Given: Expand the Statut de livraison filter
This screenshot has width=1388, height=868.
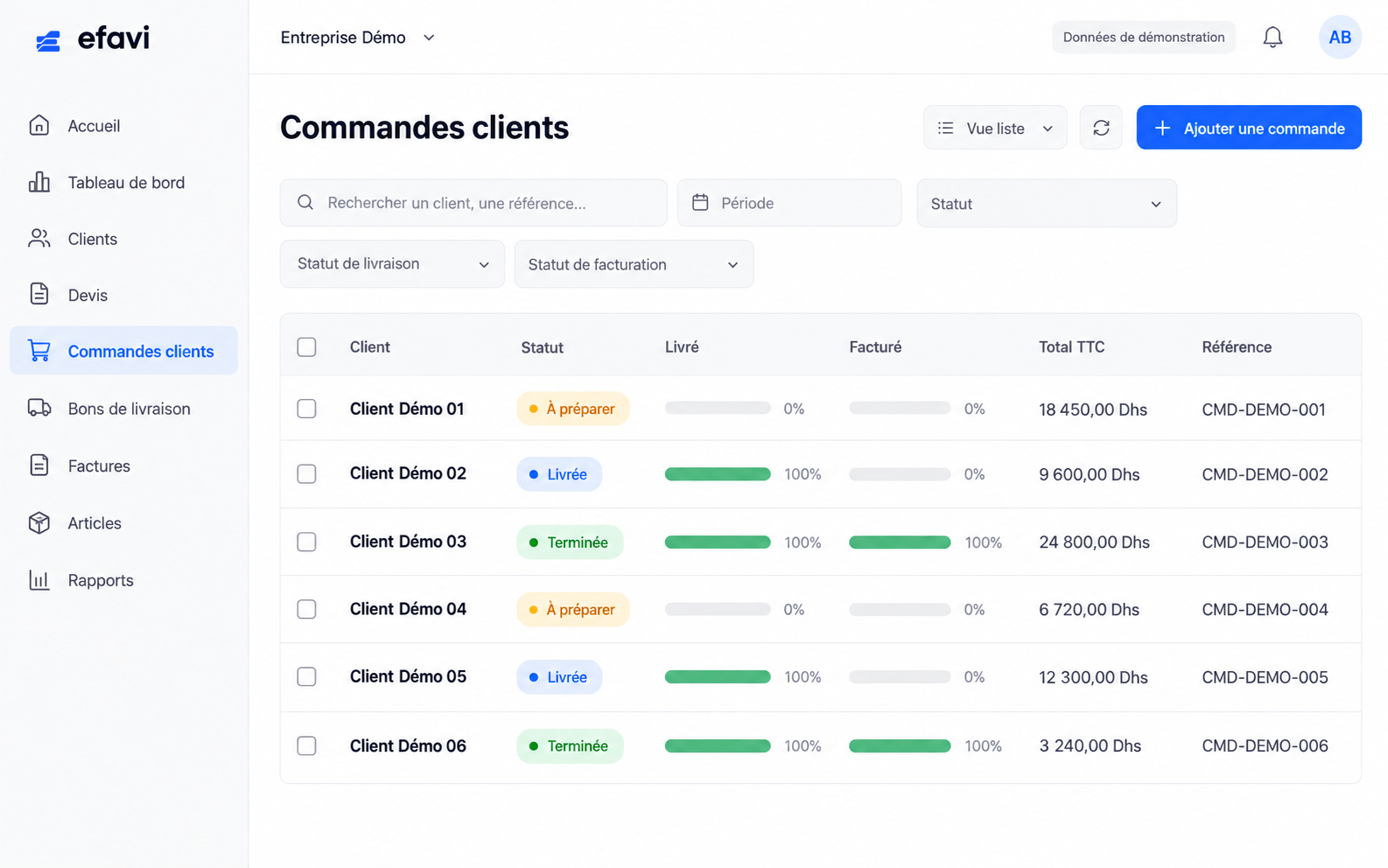Looking at the screenshot, I should point(392,263).
